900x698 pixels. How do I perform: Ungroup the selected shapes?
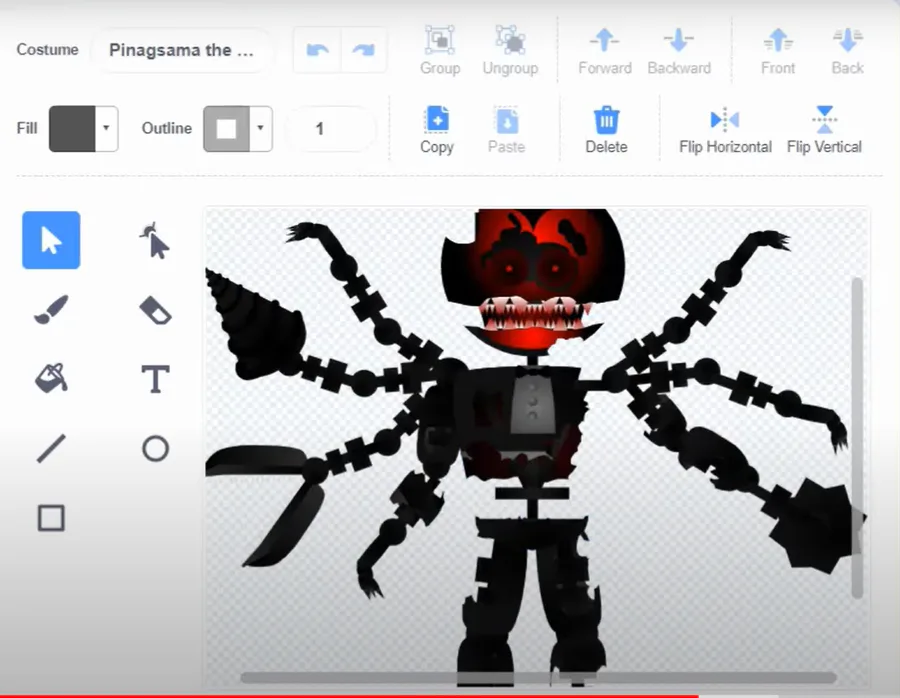tap(510, 51)
